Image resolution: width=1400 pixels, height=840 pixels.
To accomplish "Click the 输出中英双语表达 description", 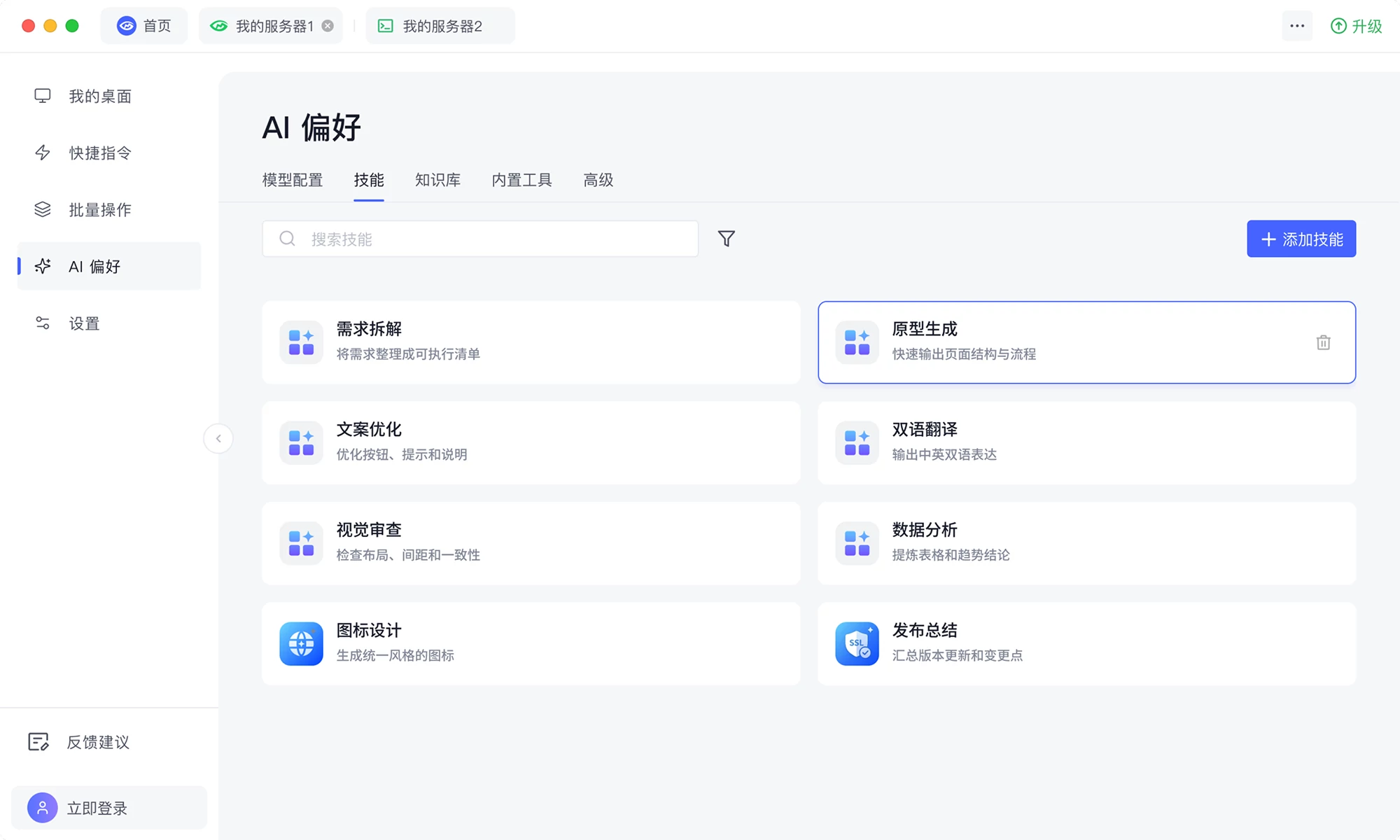I will (944, 454).
